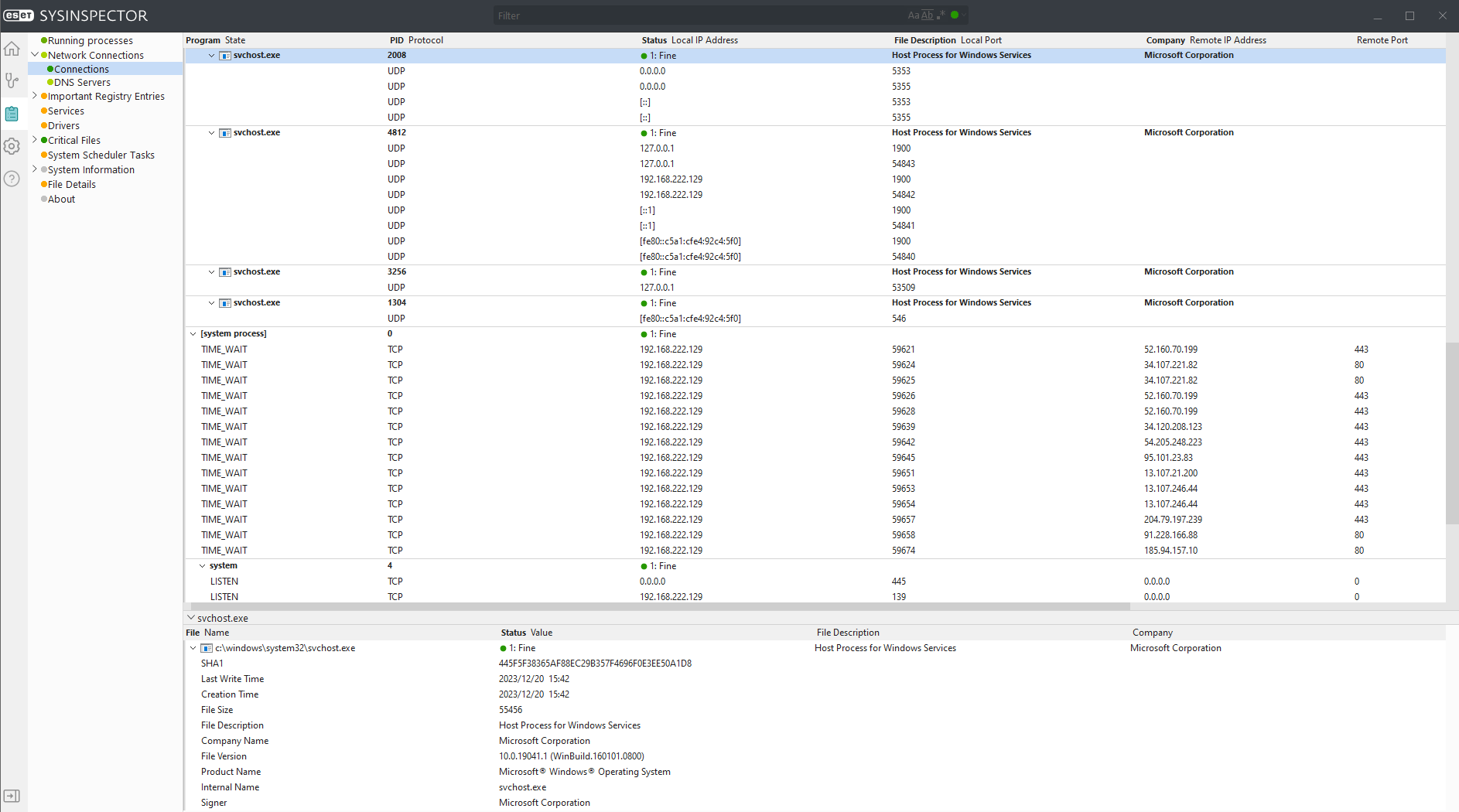The height and width of the screenshot is (812, 1459).
Task: Sort by Status column header
Action: (x=654, y=40)
